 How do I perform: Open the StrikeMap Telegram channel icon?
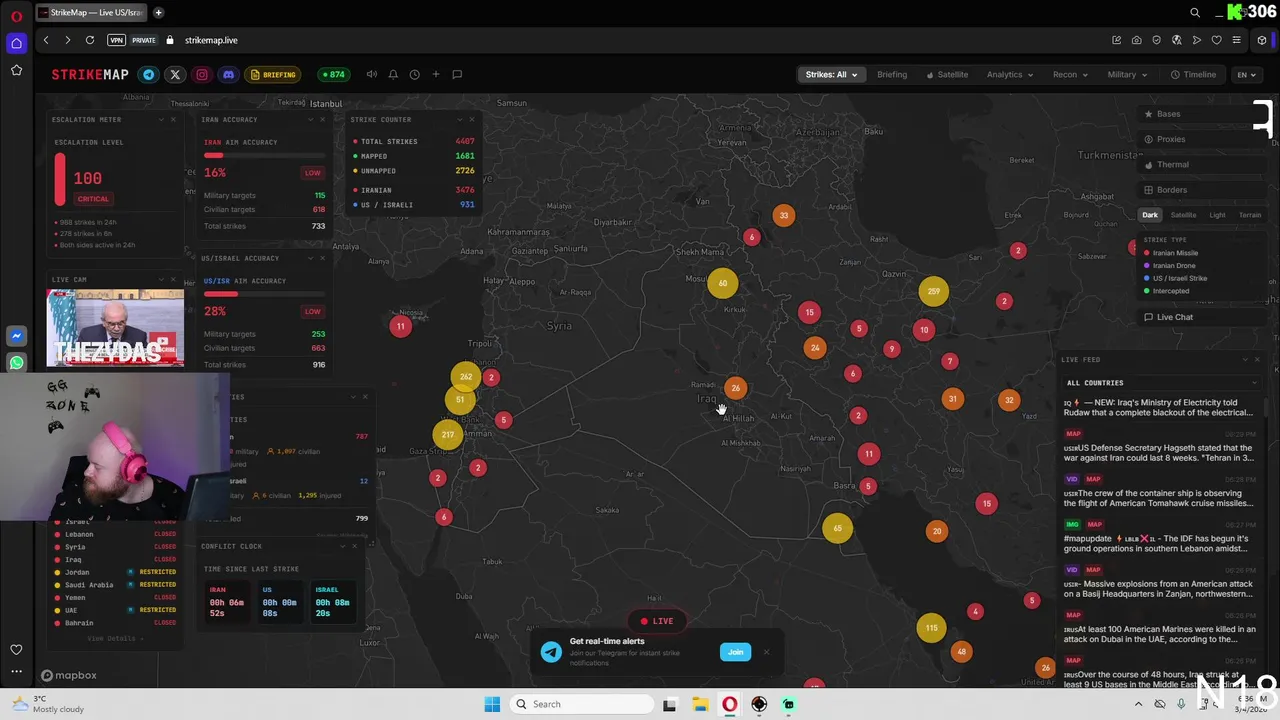point(149,75)
